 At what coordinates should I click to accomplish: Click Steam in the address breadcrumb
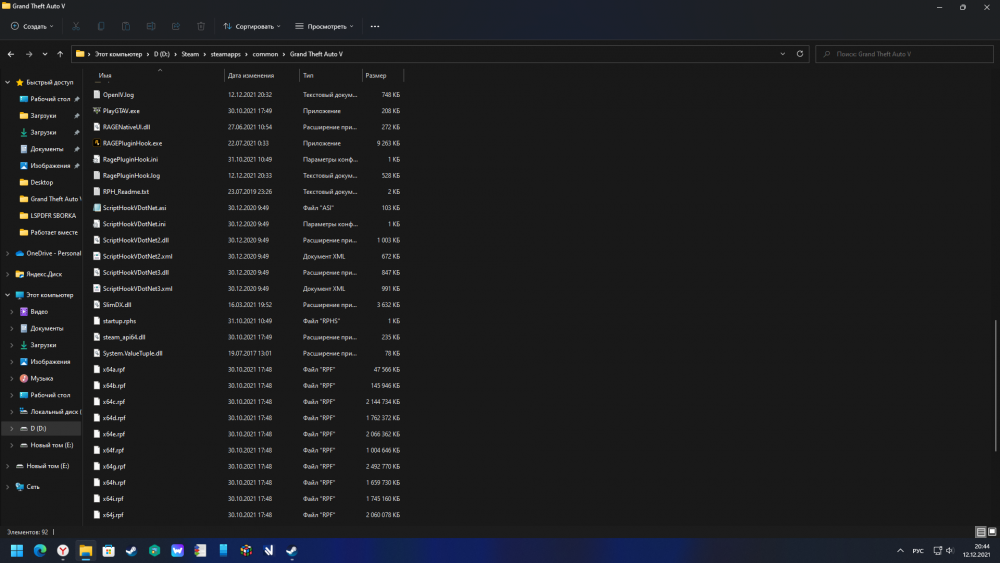click(190, 54)
